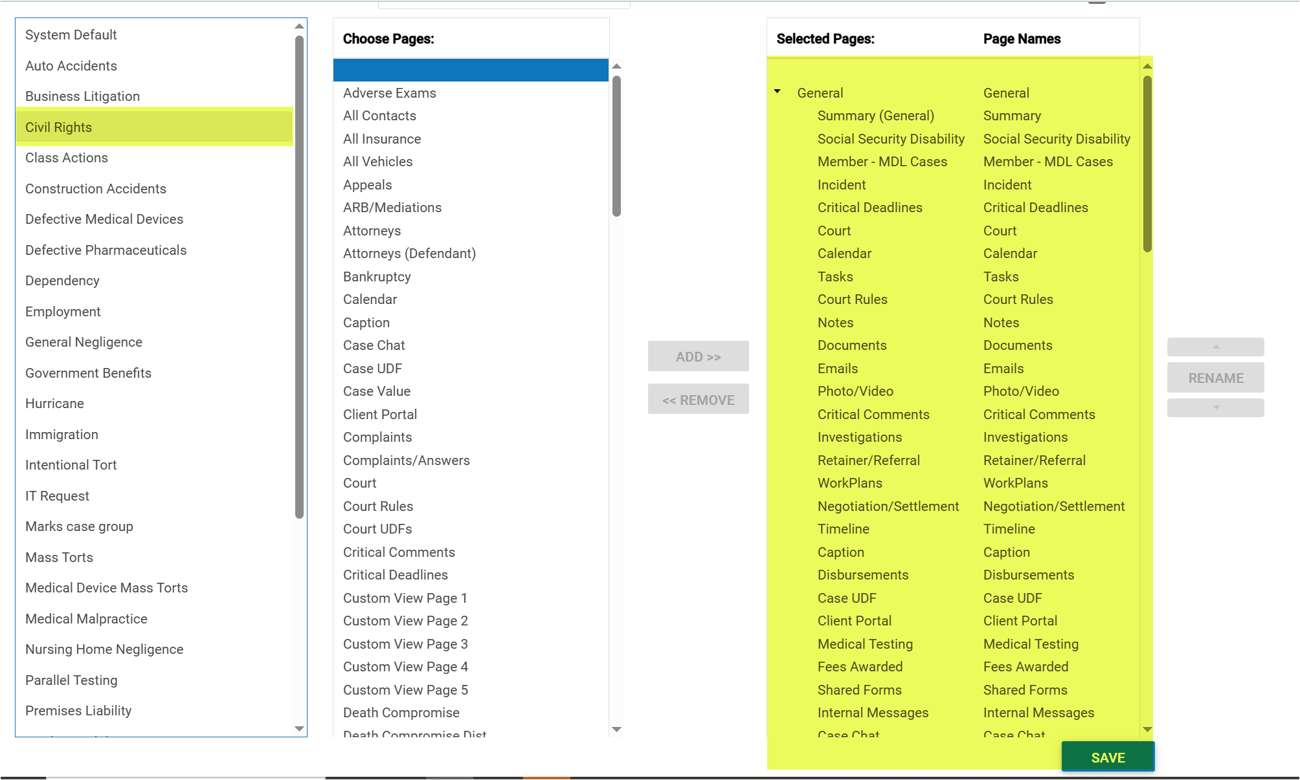Select the highlighted blank row in Choose Pages

[470, 70]
